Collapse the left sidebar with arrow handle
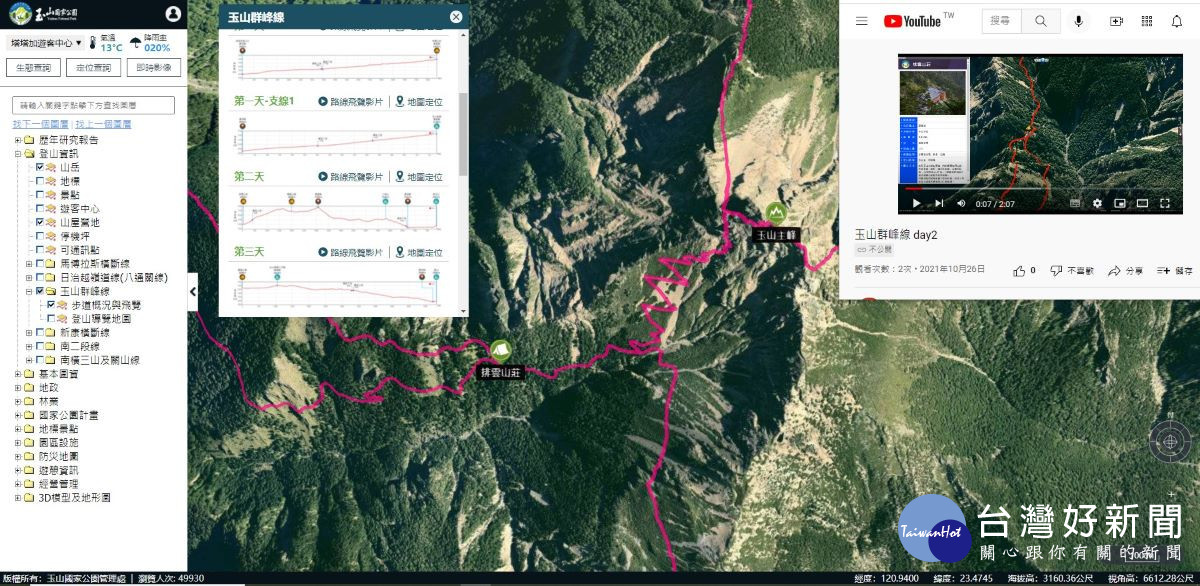The image size is (1200, 586). (193, 291)
